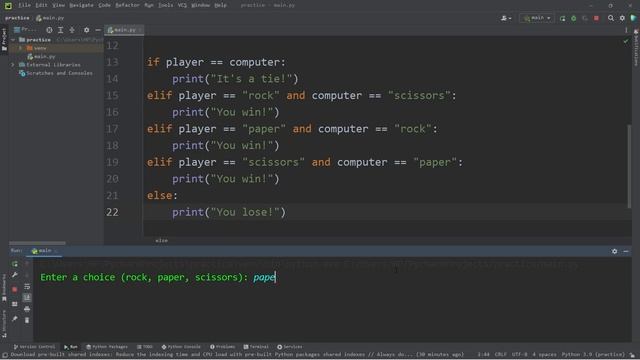Open the Project view dropdown
Screen dimensions: 640x360
pos(25,30)
